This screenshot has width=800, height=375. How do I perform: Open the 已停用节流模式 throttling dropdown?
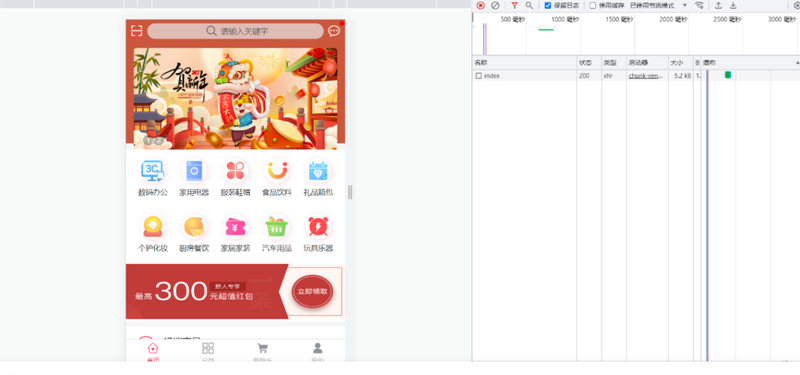point(658,6)
